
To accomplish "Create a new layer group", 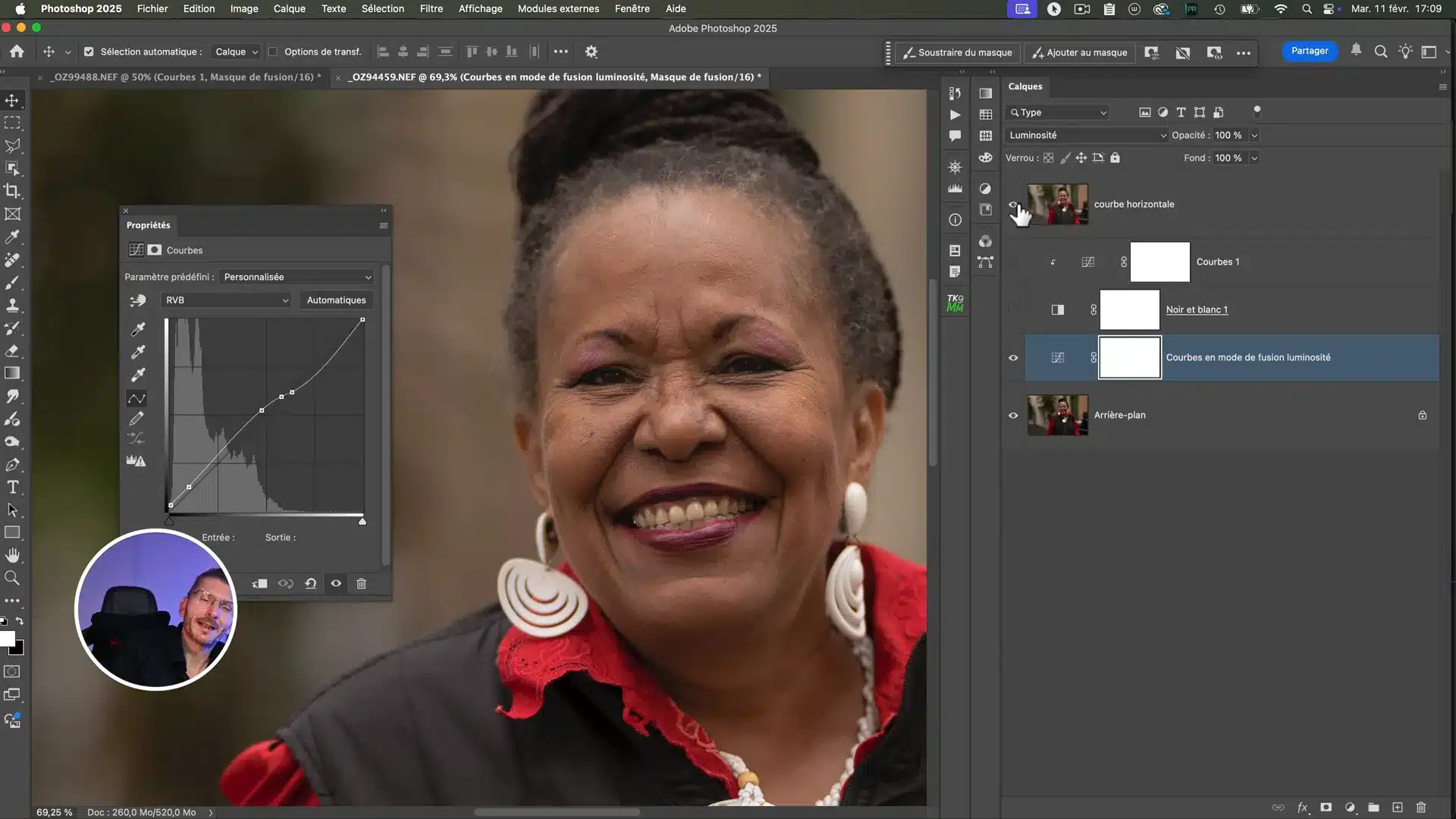I will [x=1373, y=807].
